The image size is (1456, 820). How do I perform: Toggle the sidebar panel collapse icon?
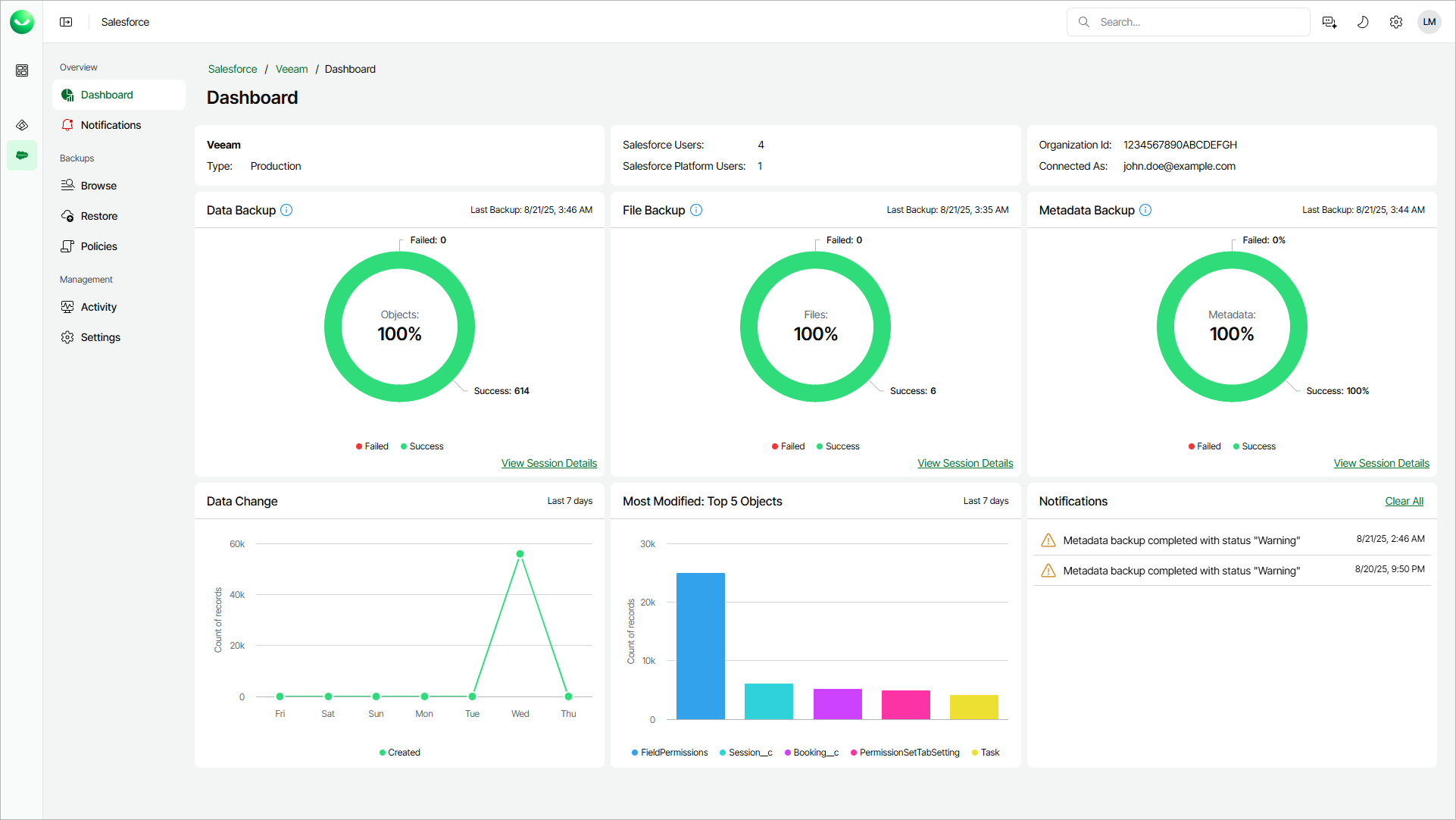pos(66,22)
